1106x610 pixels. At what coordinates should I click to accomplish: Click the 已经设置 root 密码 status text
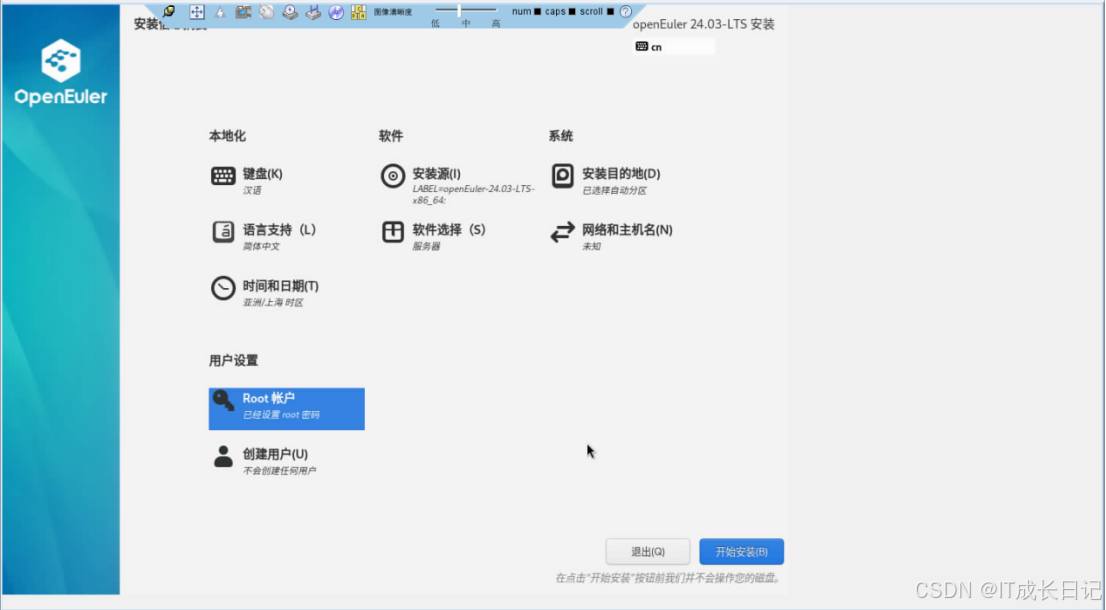281,415
